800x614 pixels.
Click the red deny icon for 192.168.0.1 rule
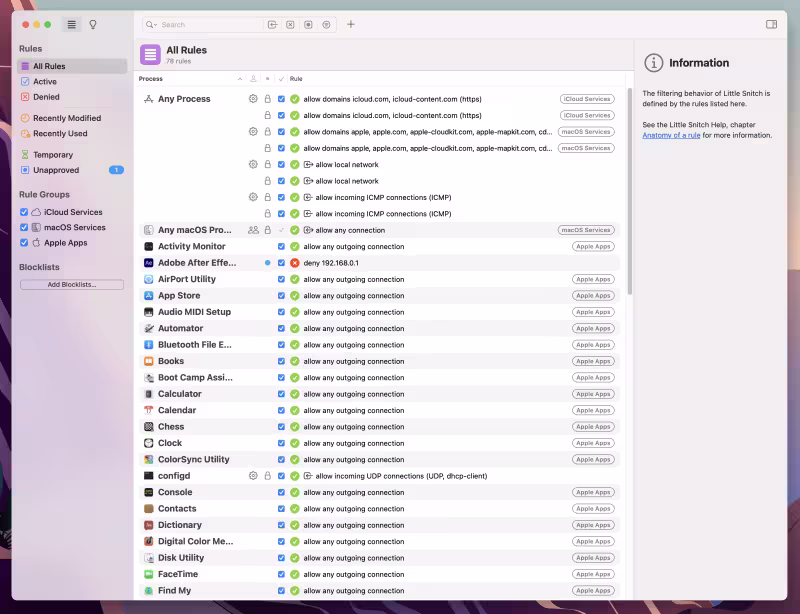(295, 263)
